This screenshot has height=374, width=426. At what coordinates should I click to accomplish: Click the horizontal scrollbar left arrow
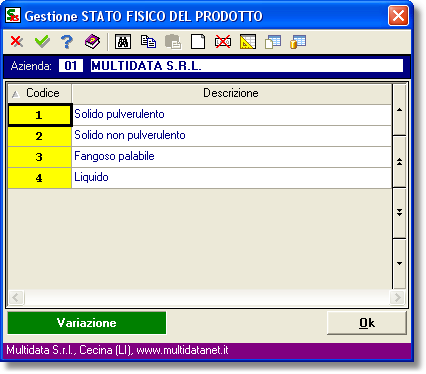[x=16, y=297]
